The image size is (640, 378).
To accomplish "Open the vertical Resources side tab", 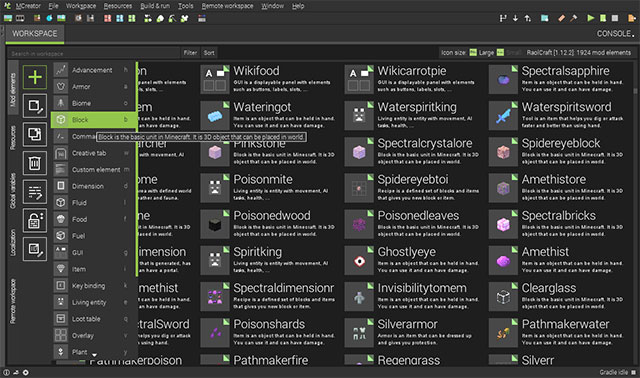I will tap(13, 138).
